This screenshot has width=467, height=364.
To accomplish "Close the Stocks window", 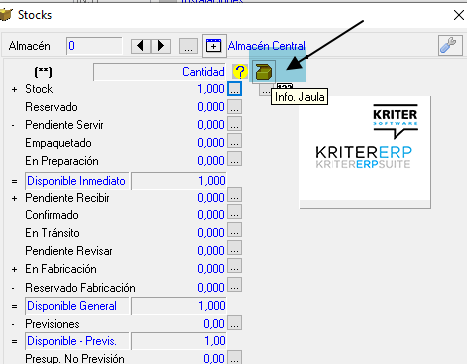I will 459,15.
